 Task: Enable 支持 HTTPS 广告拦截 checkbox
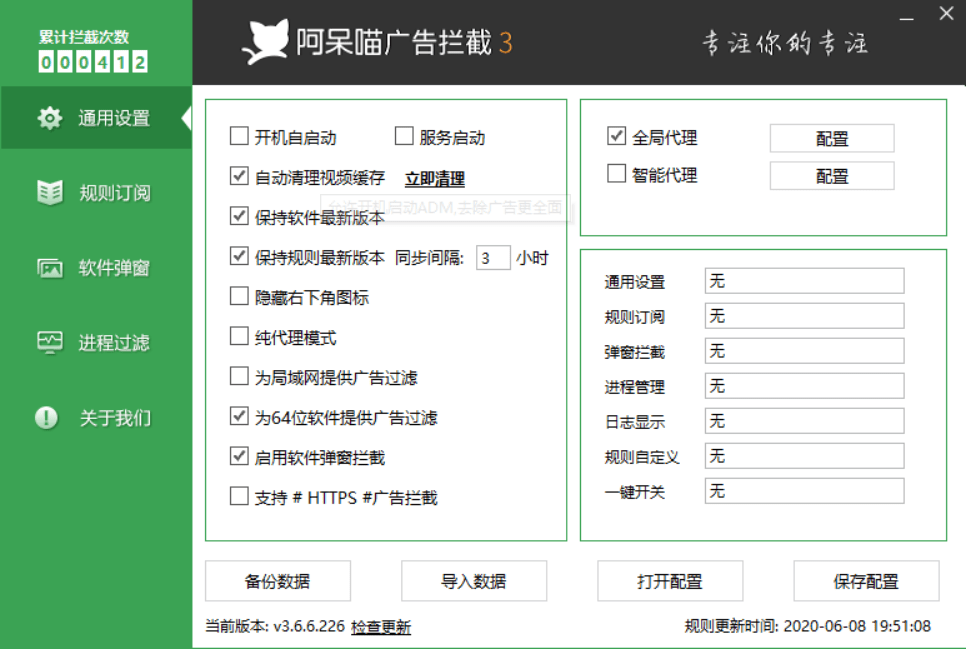(239, 496)
